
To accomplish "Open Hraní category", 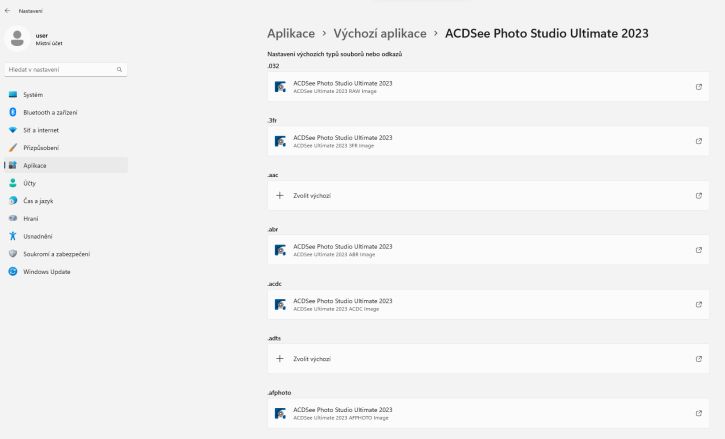I will 66,218.
